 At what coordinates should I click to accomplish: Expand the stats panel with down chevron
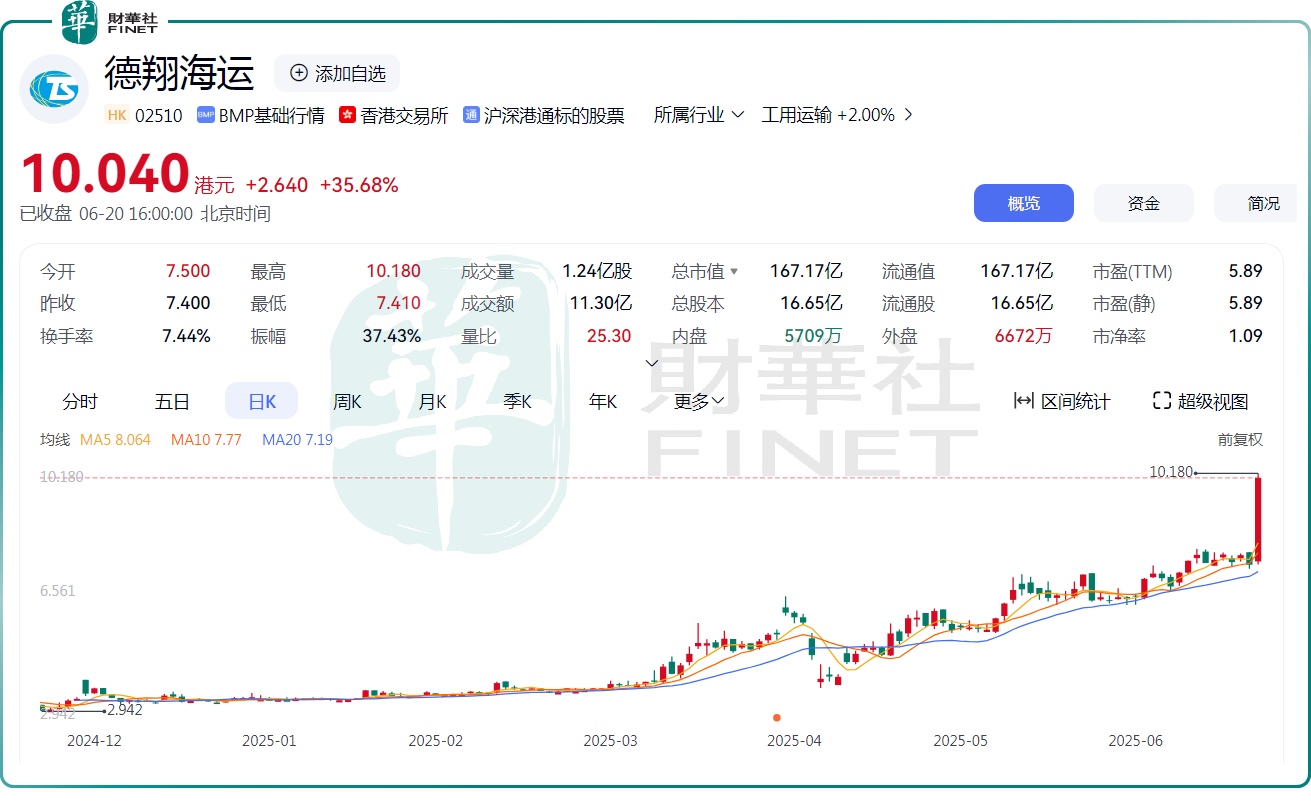(652, 363)
